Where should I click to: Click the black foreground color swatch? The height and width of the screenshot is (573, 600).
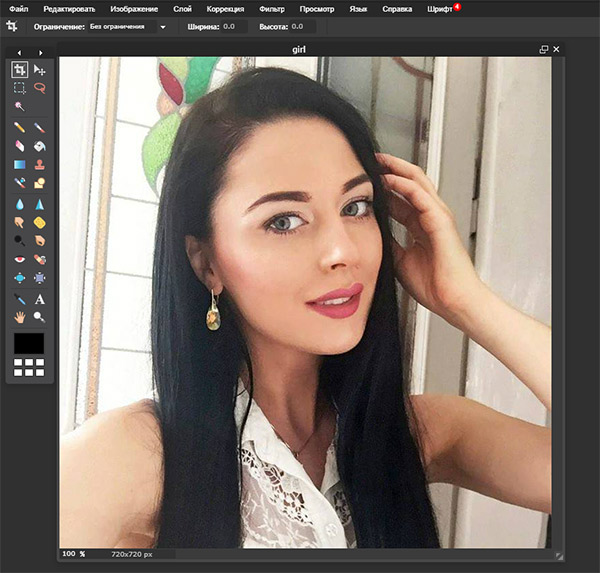coord(29,343)
